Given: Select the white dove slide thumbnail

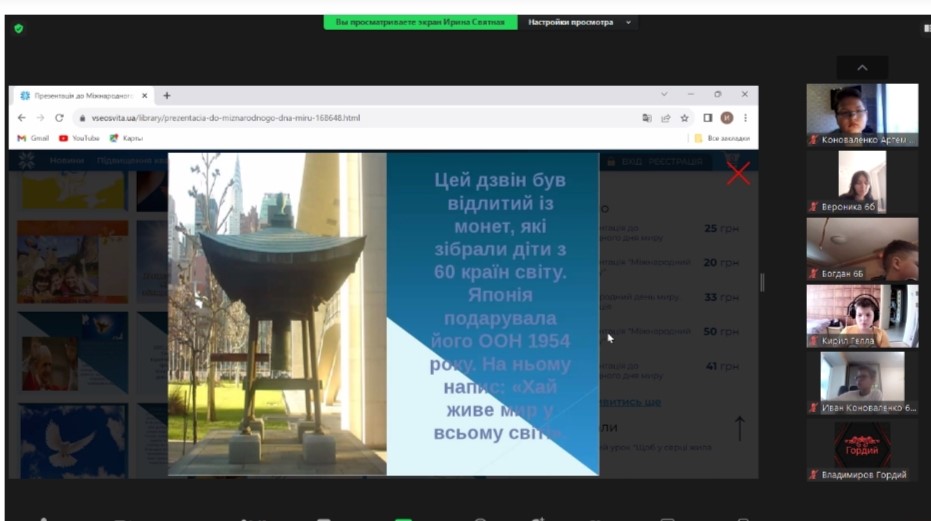Looking at the screenshot, I should 73,441.
